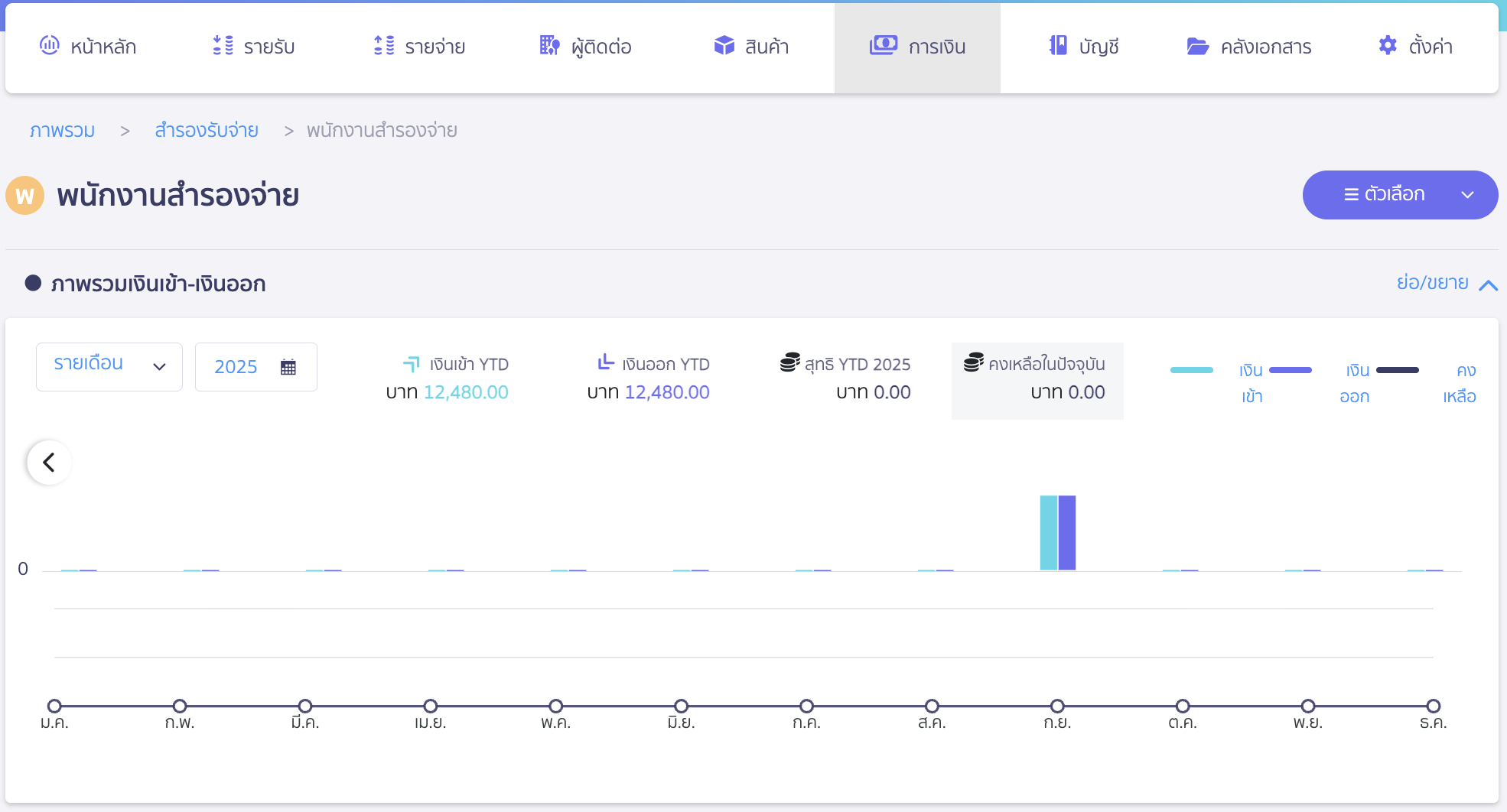Toggle คงเหลือ legend series
The width and height of the screenshot is (1507, 812).
pos(1427,383)
